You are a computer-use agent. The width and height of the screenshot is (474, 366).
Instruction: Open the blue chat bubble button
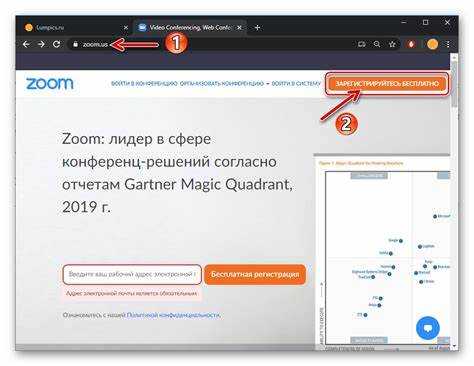coord(428,328)
